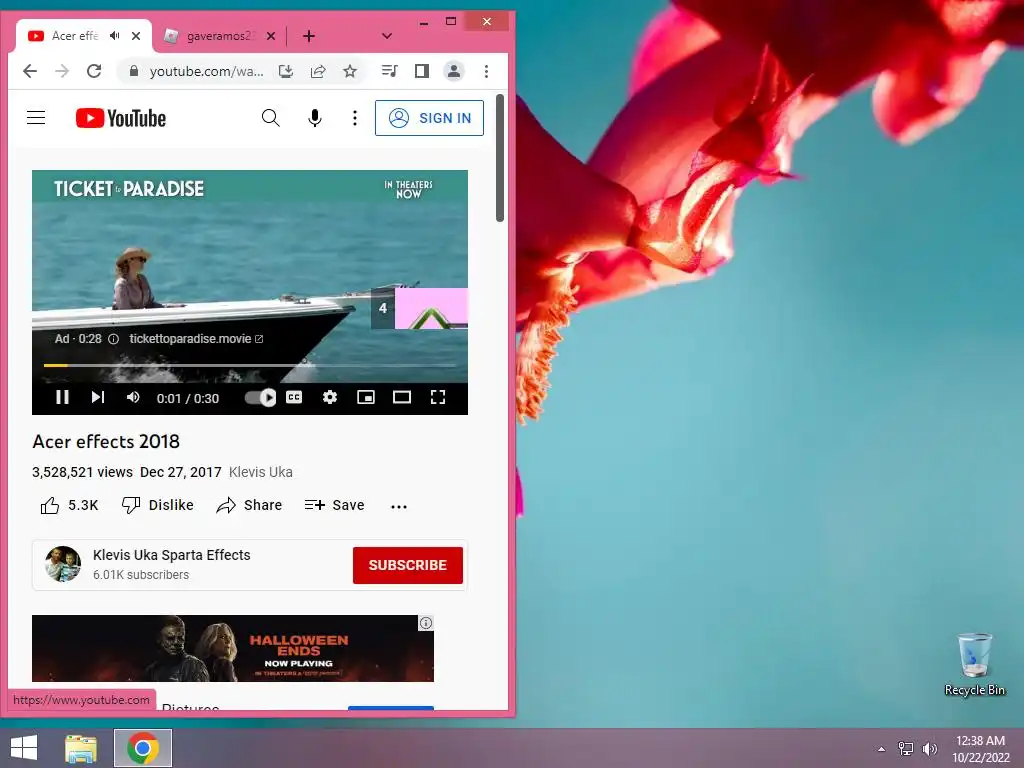Open taskbar clock and date
Image resolution: width=1024 pixels, height=768 pixels.
click(x=980, y=749)
